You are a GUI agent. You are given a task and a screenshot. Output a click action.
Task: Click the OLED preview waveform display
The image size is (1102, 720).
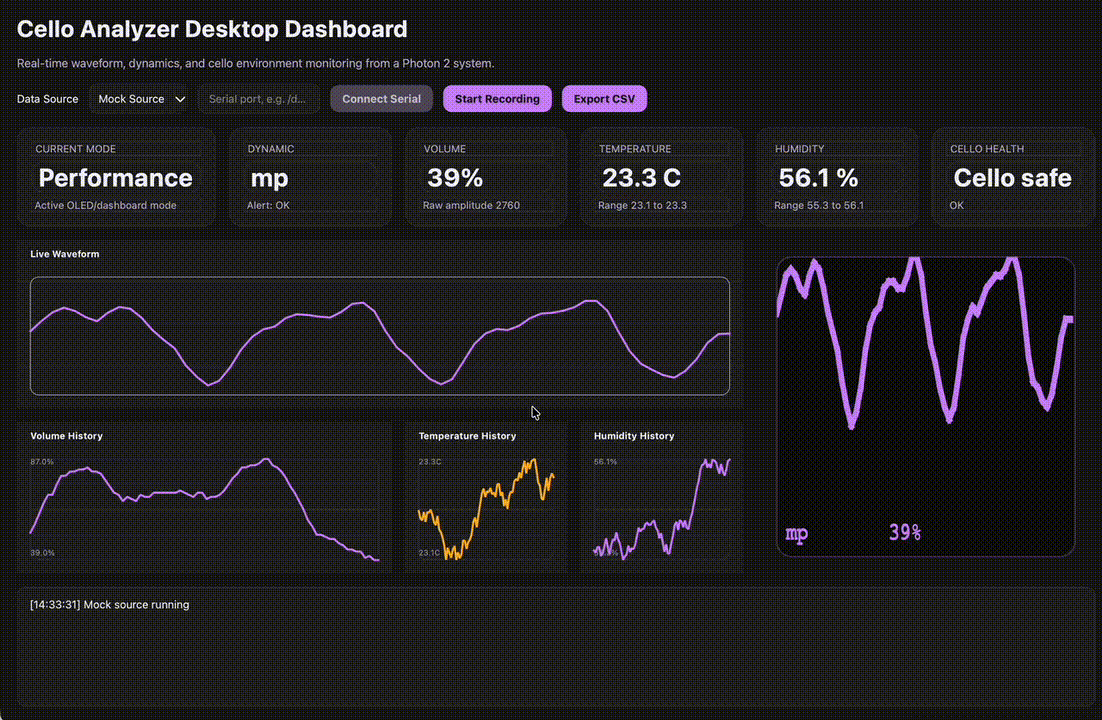pos(926,406)
